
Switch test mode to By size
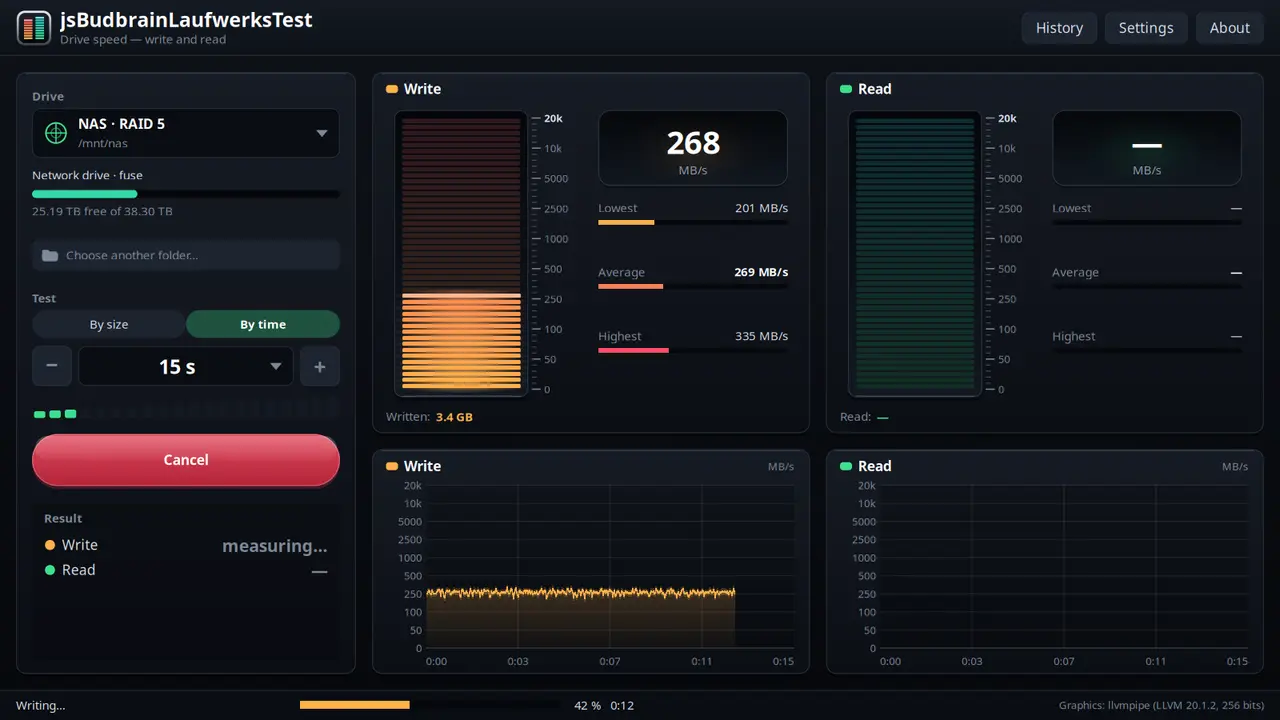tap(109, 324)
